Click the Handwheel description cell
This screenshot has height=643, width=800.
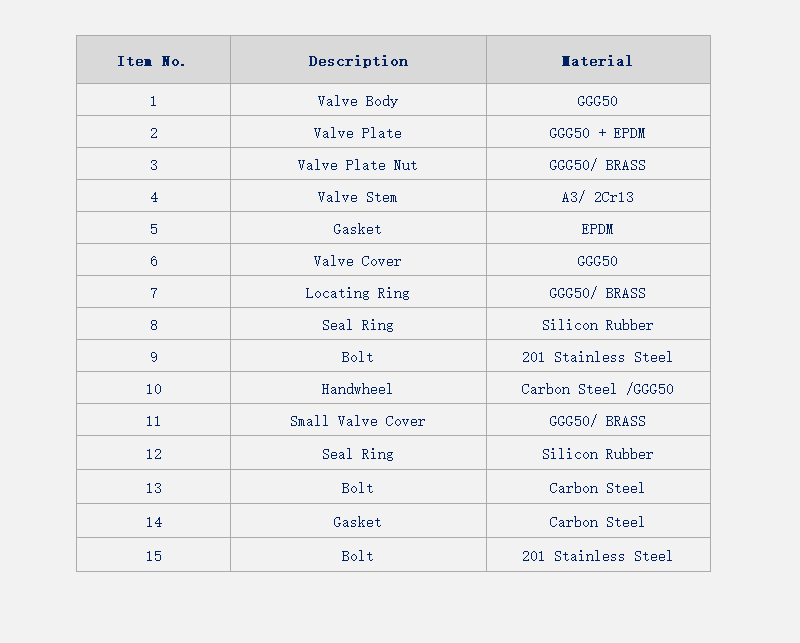[358, 388]
